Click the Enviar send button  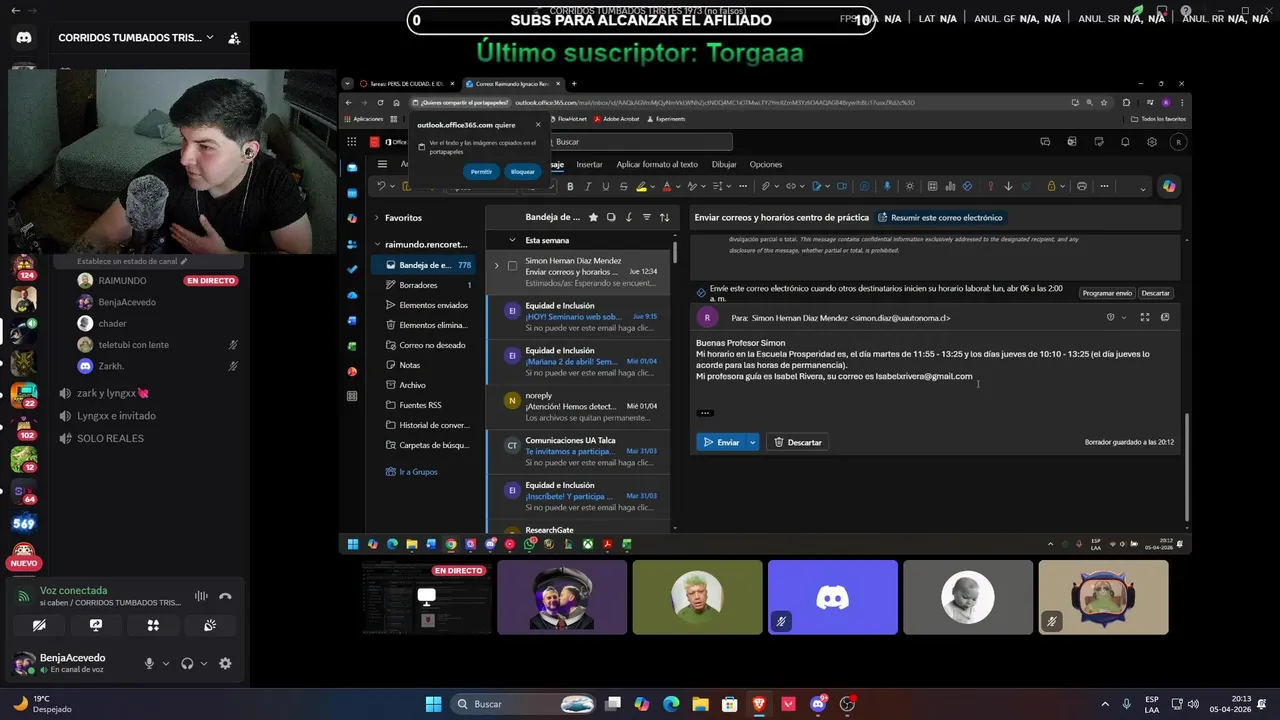(721, 442)
